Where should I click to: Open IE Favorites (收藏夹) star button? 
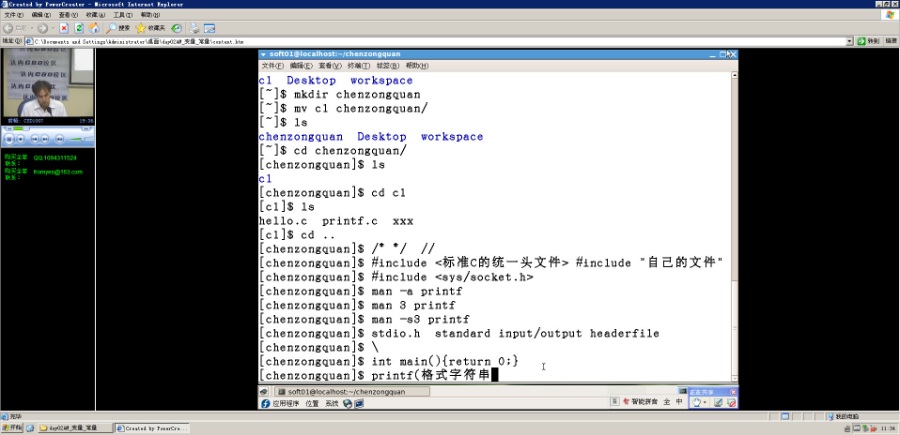150,28
